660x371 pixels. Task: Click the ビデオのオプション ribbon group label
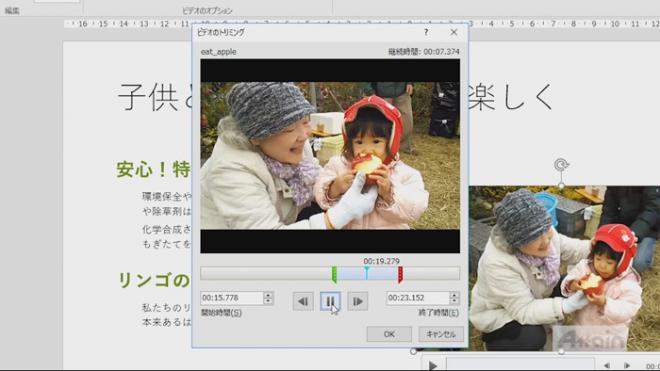pos(207,11)
